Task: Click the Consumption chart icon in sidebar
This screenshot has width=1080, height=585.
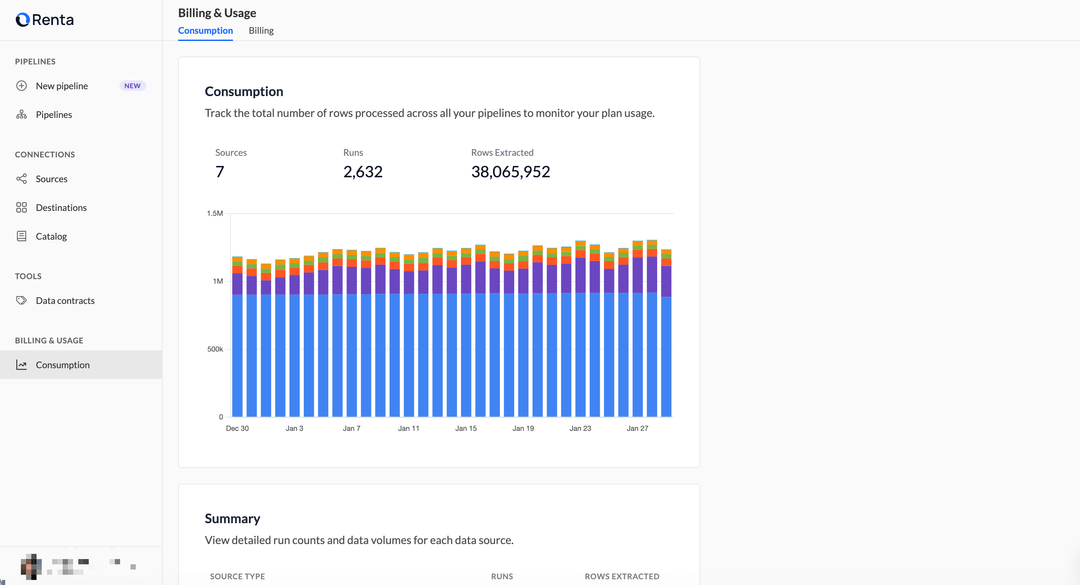Action: (x=22, y=365)
